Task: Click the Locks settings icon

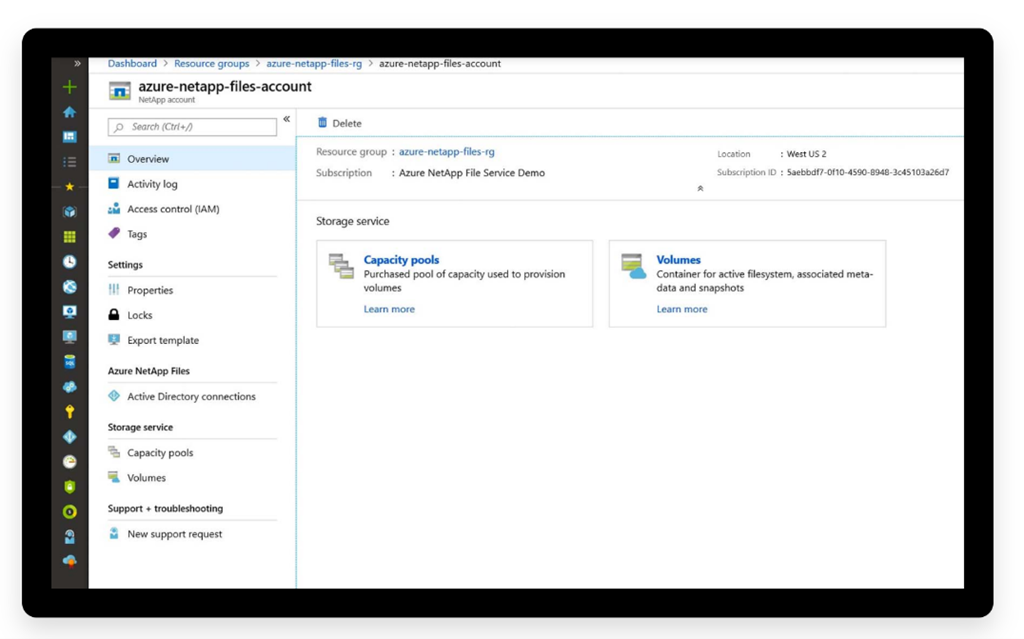Action: tap(115, 314)
